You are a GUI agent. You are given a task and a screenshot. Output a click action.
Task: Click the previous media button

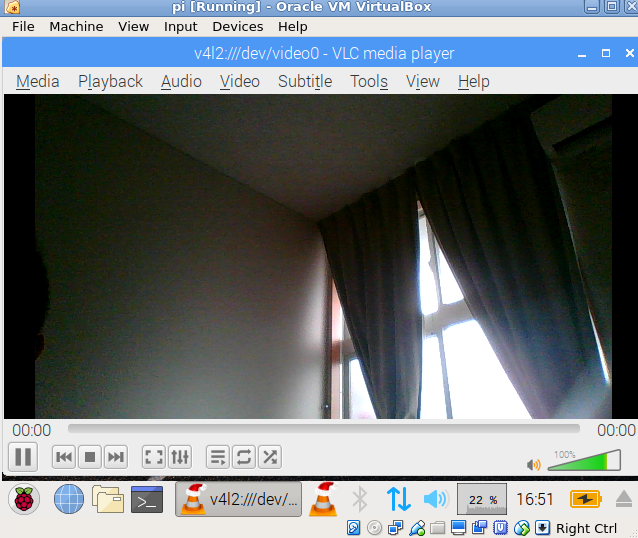click(x=64, y=457)
